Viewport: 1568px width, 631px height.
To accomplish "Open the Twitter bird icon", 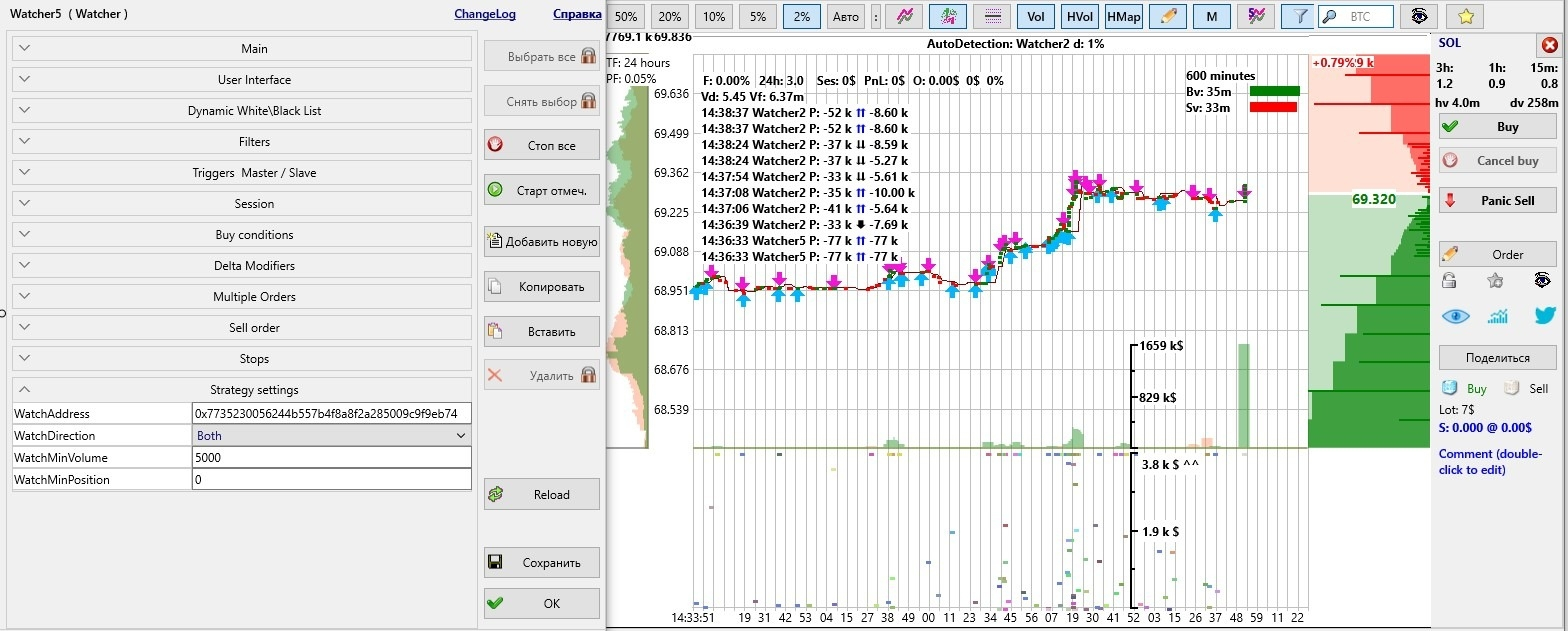I will point(1545,316).
